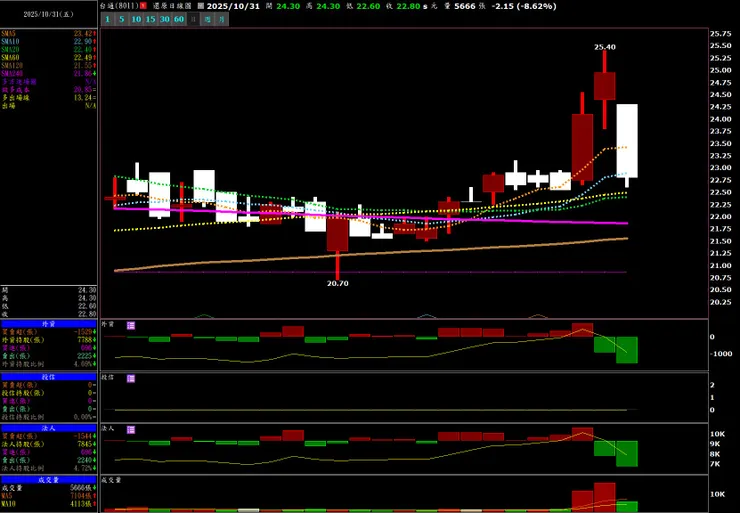Click the MA5 volume row
The height and width of the screenshot is (513, 740).
pyautogui.click(x=49, y=496)
